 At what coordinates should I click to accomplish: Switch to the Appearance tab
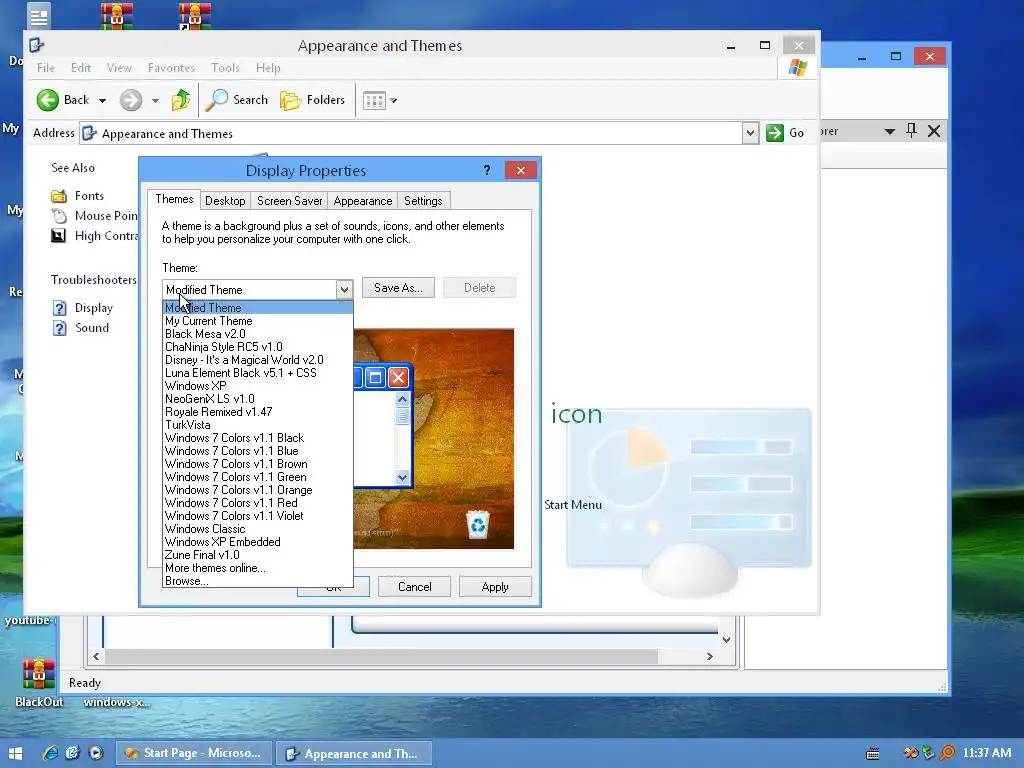[362, 200]
